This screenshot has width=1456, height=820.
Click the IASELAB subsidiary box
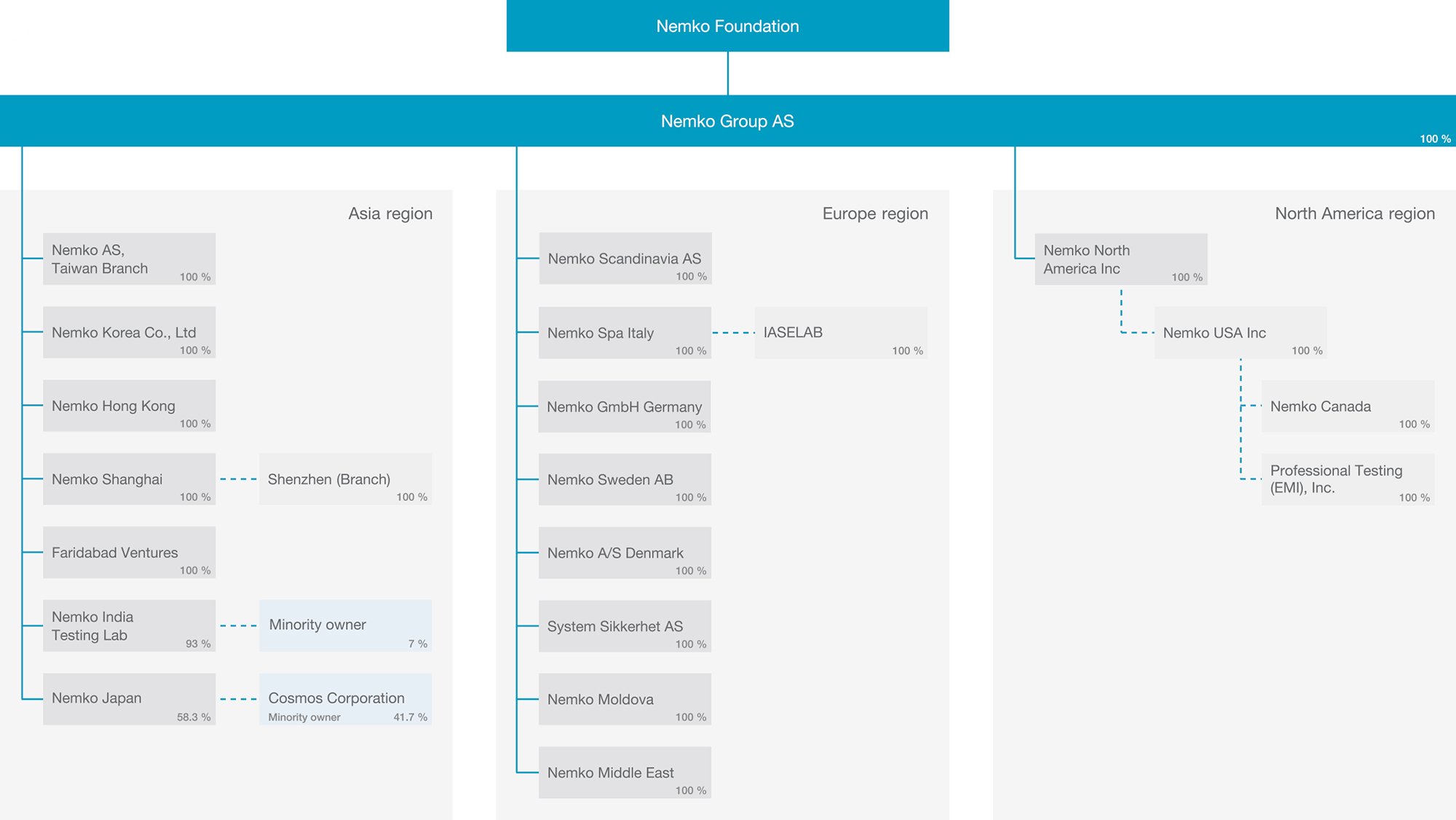(x=841, y=332)
